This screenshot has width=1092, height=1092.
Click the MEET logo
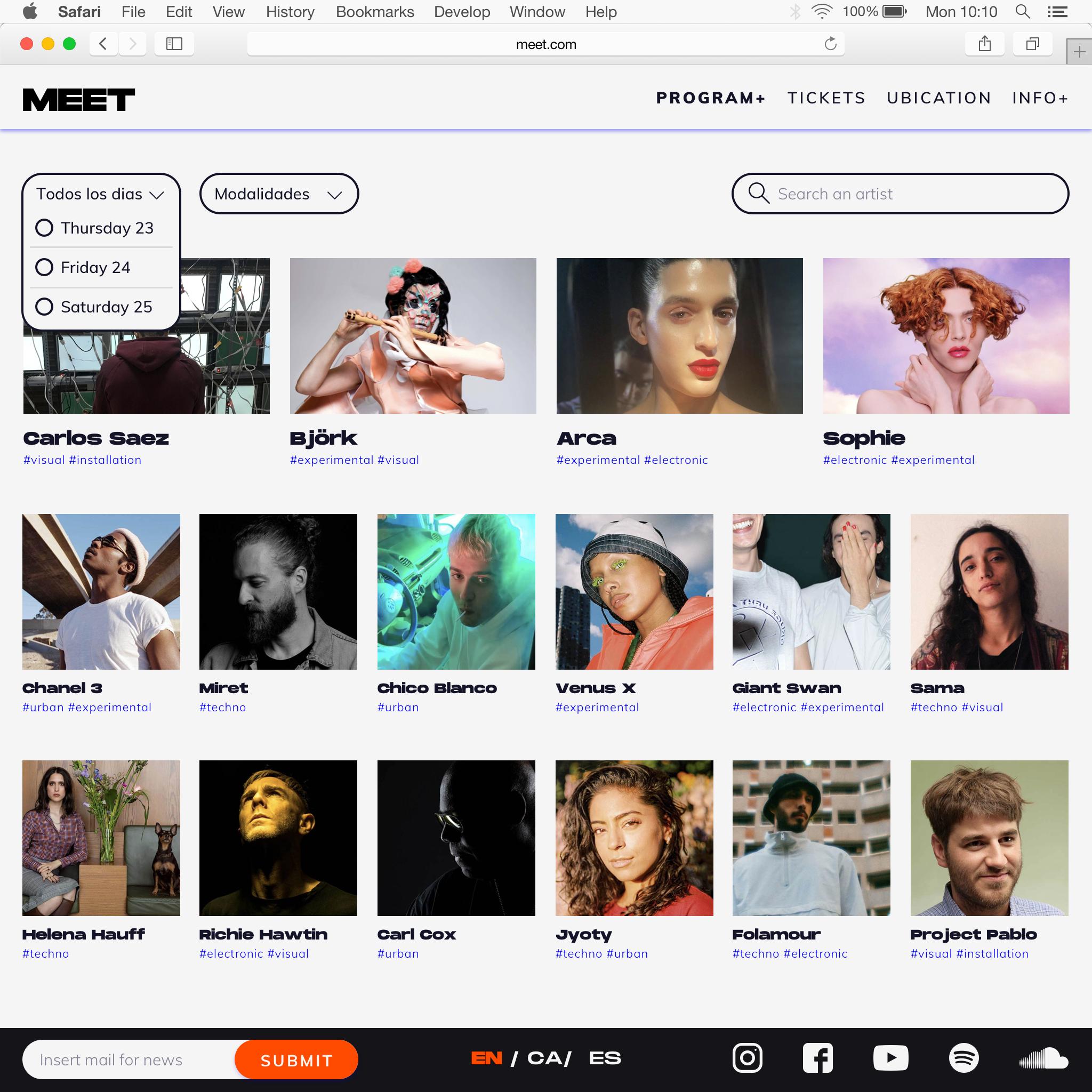[x=78, y=100]
